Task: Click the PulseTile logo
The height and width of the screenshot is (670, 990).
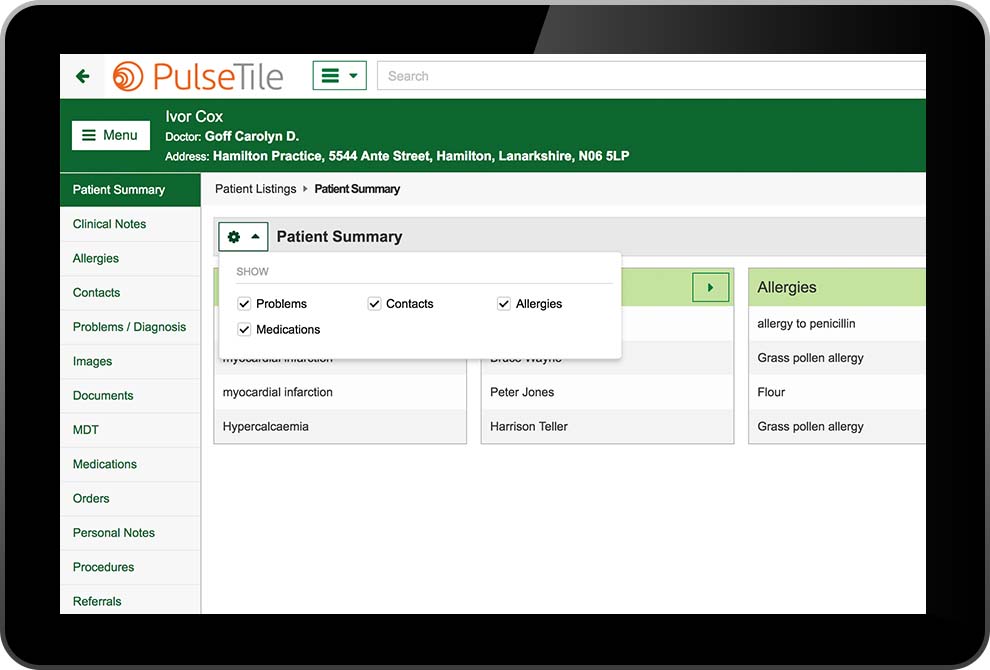Action: point(198,76)
